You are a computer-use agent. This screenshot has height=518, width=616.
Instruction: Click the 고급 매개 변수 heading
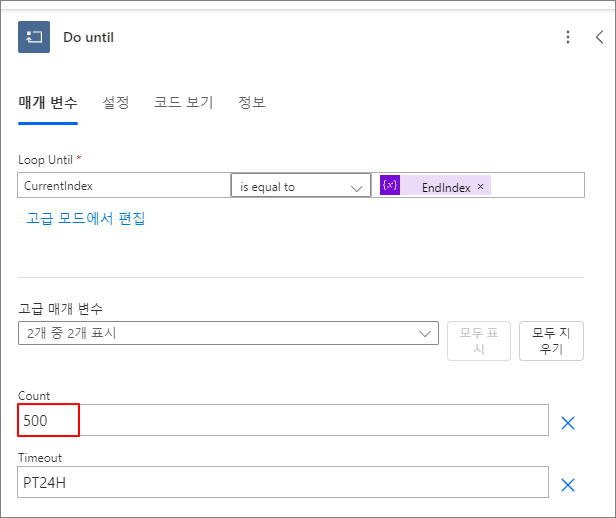(60, 309)
